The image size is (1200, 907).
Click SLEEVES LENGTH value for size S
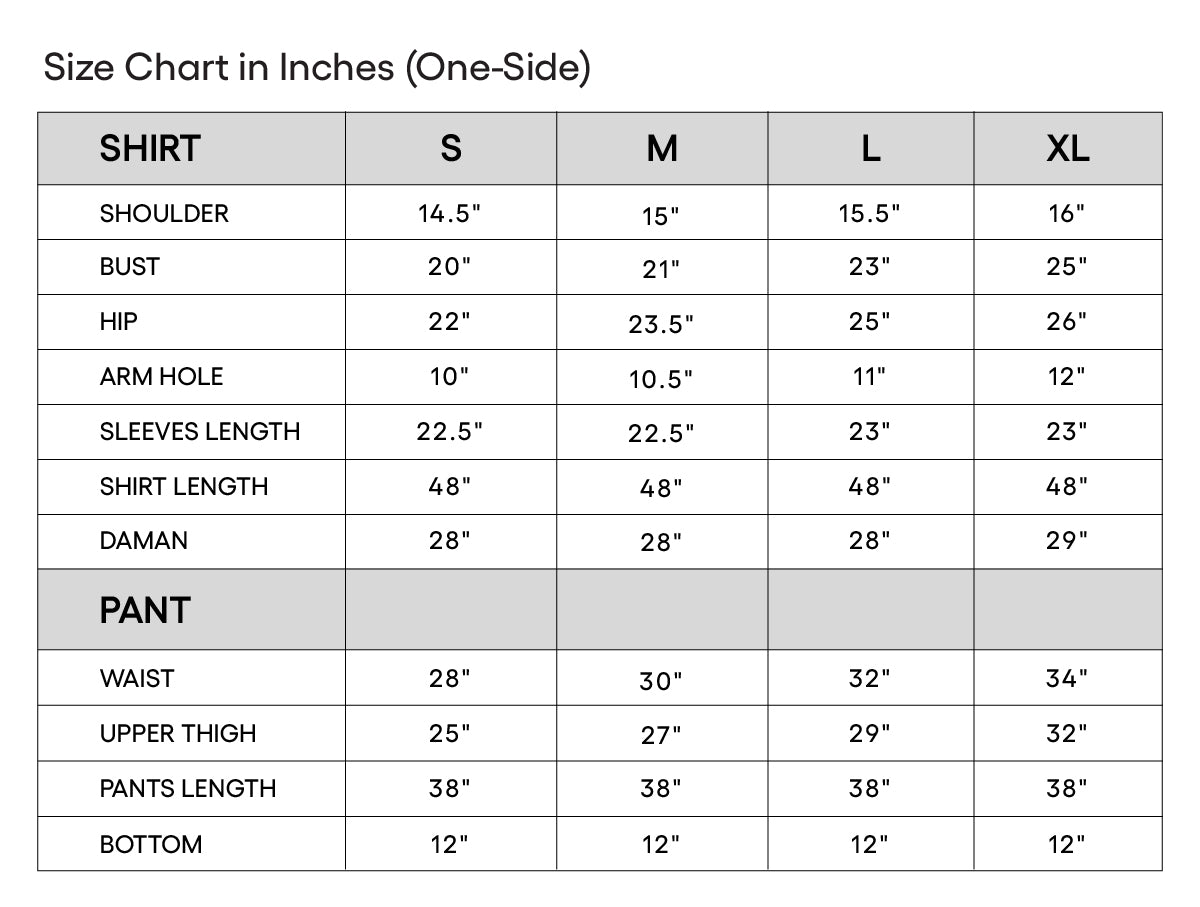pos(450,431)
